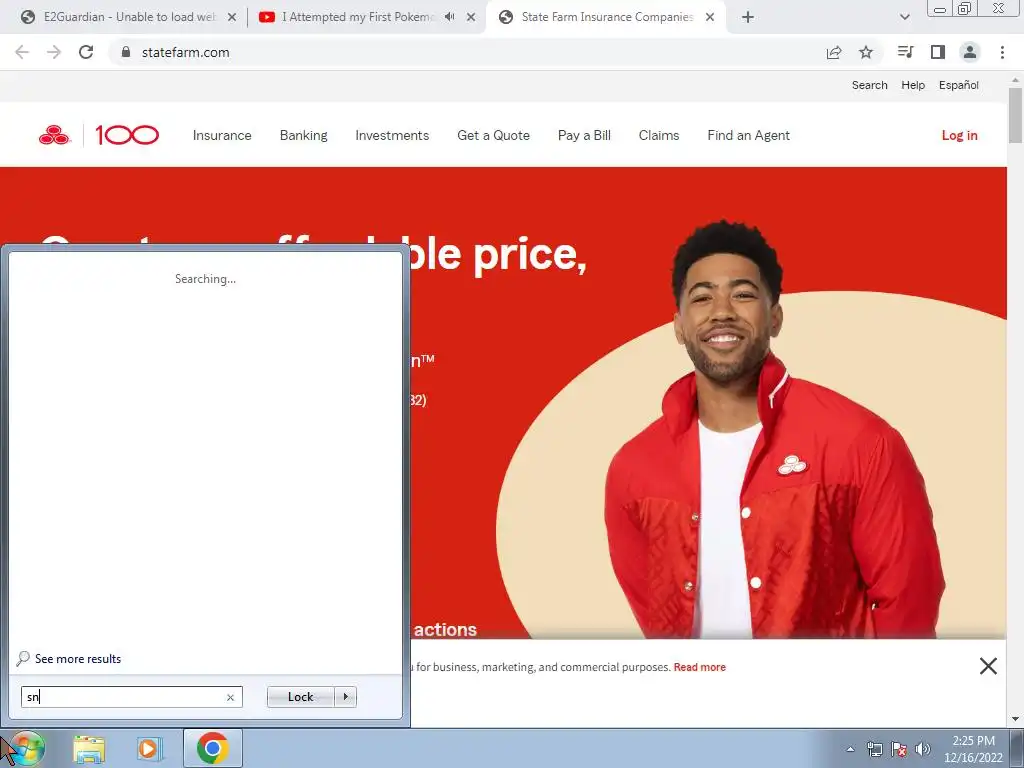
Task: Click the Log in link
Action: pos(959,135)
